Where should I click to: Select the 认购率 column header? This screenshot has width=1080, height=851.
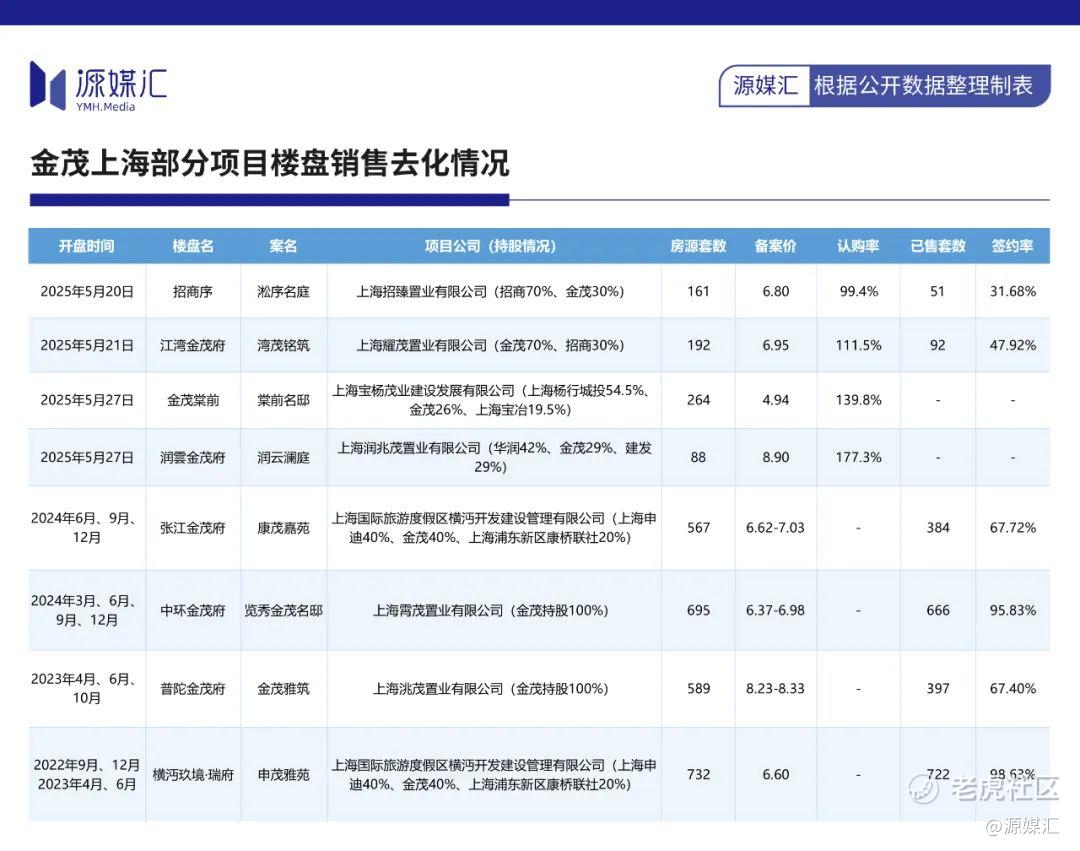pyautogui.click(x=858, y=246)
